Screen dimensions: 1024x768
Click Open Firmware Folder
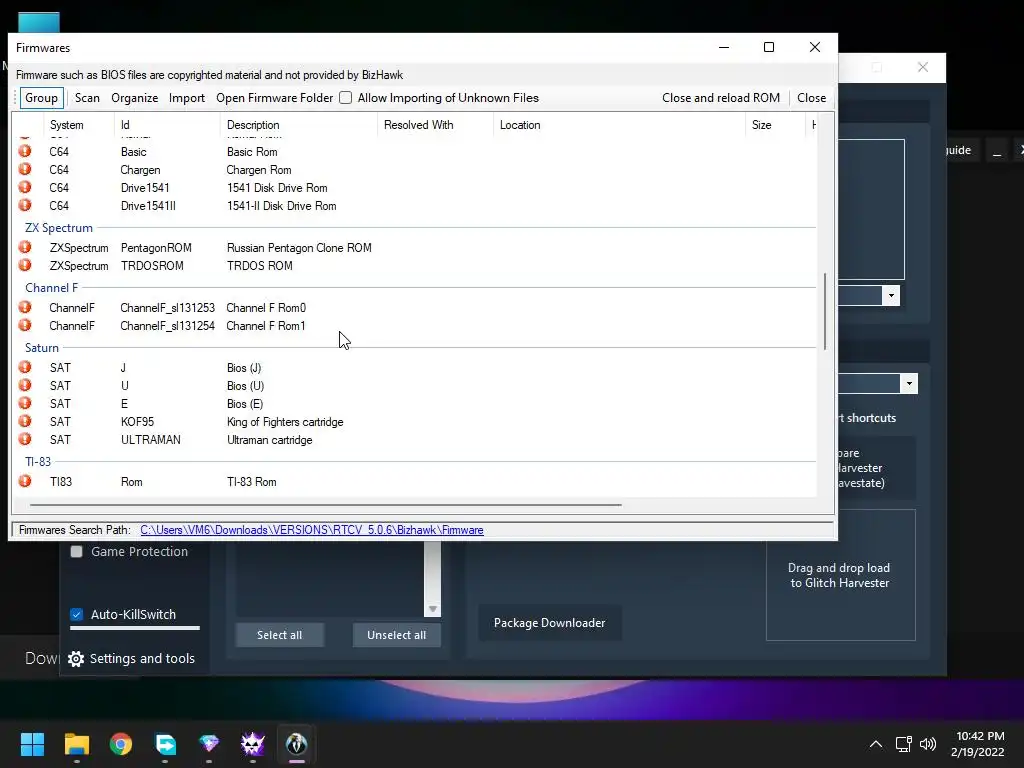[x=274, y=98]
